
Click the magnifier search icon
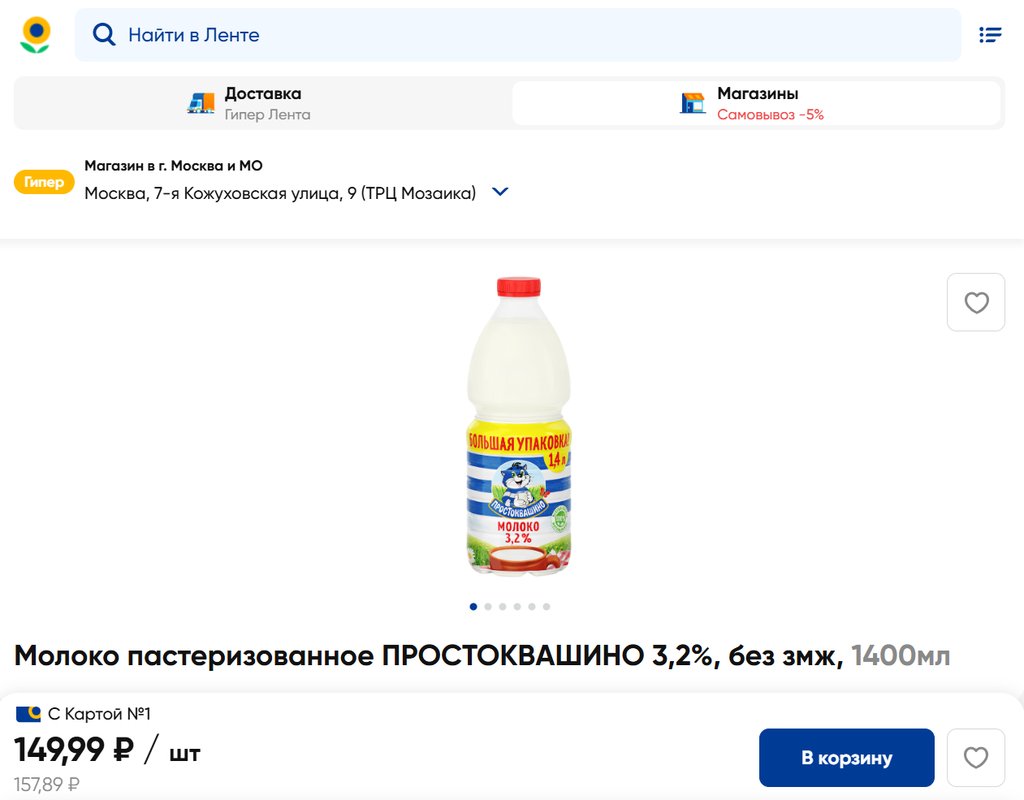[104, 34]
